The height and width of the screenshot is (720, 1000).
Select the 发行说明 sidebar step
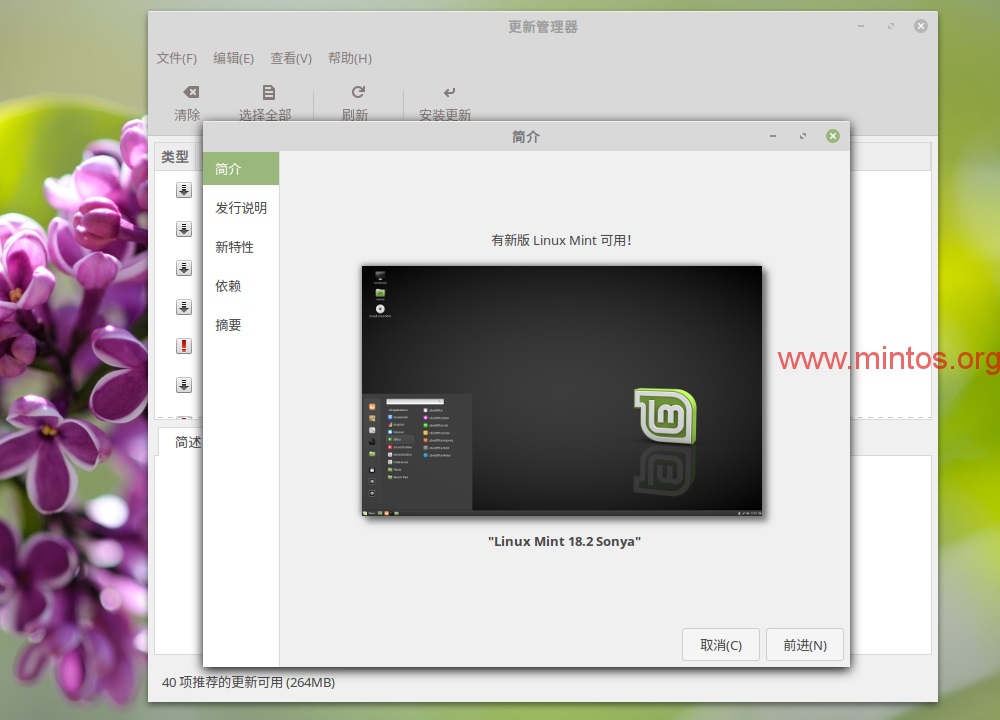[x=241, y=208]
